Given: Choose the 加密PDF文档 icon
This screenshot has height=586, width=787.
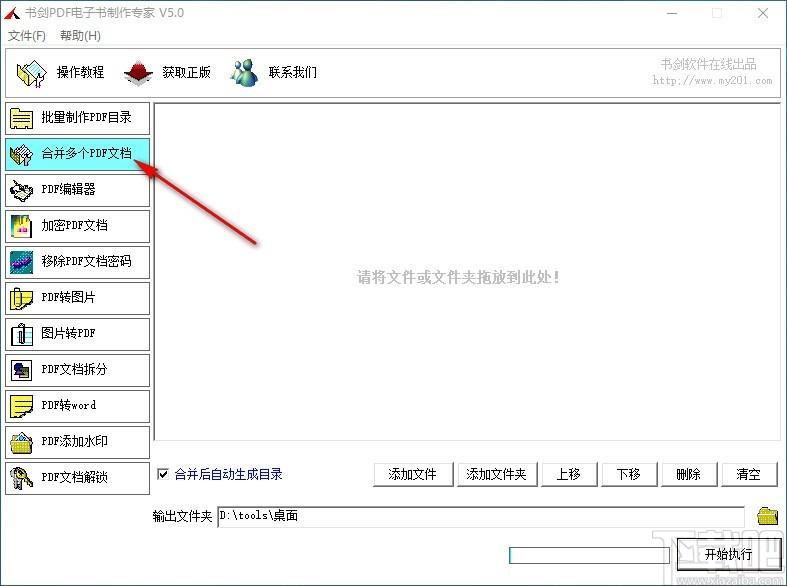Looking at the screenshot, I should pyautogui.click(x=22, y=226).
